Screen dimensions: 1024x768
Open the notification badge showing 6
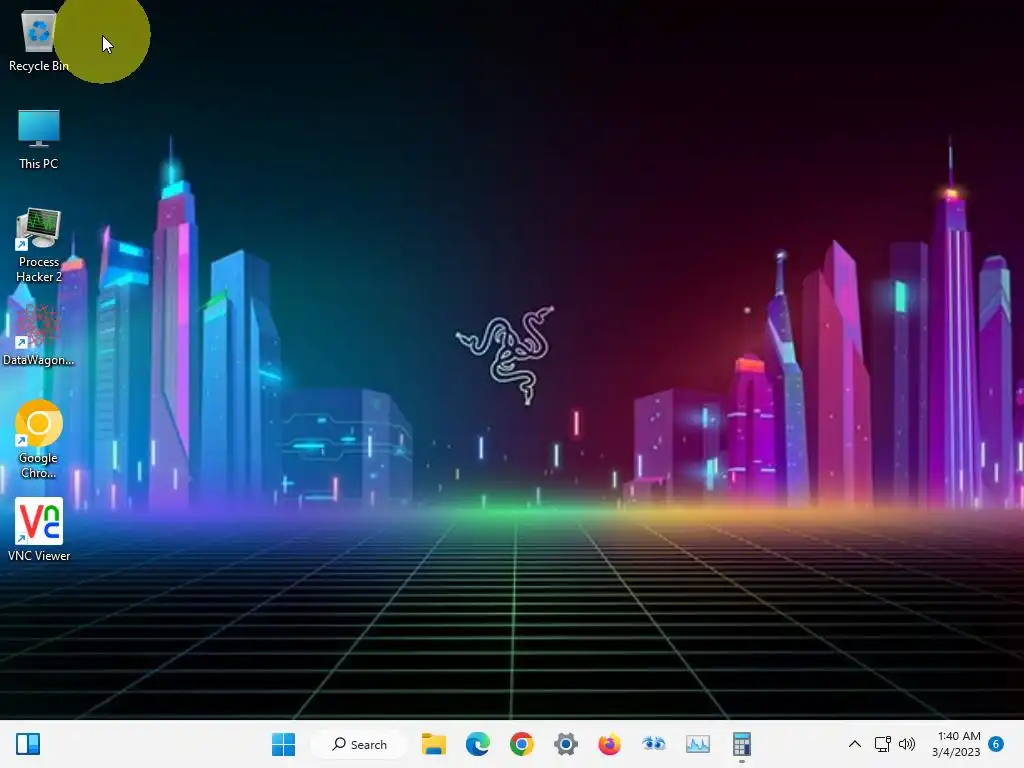[996, 744]
